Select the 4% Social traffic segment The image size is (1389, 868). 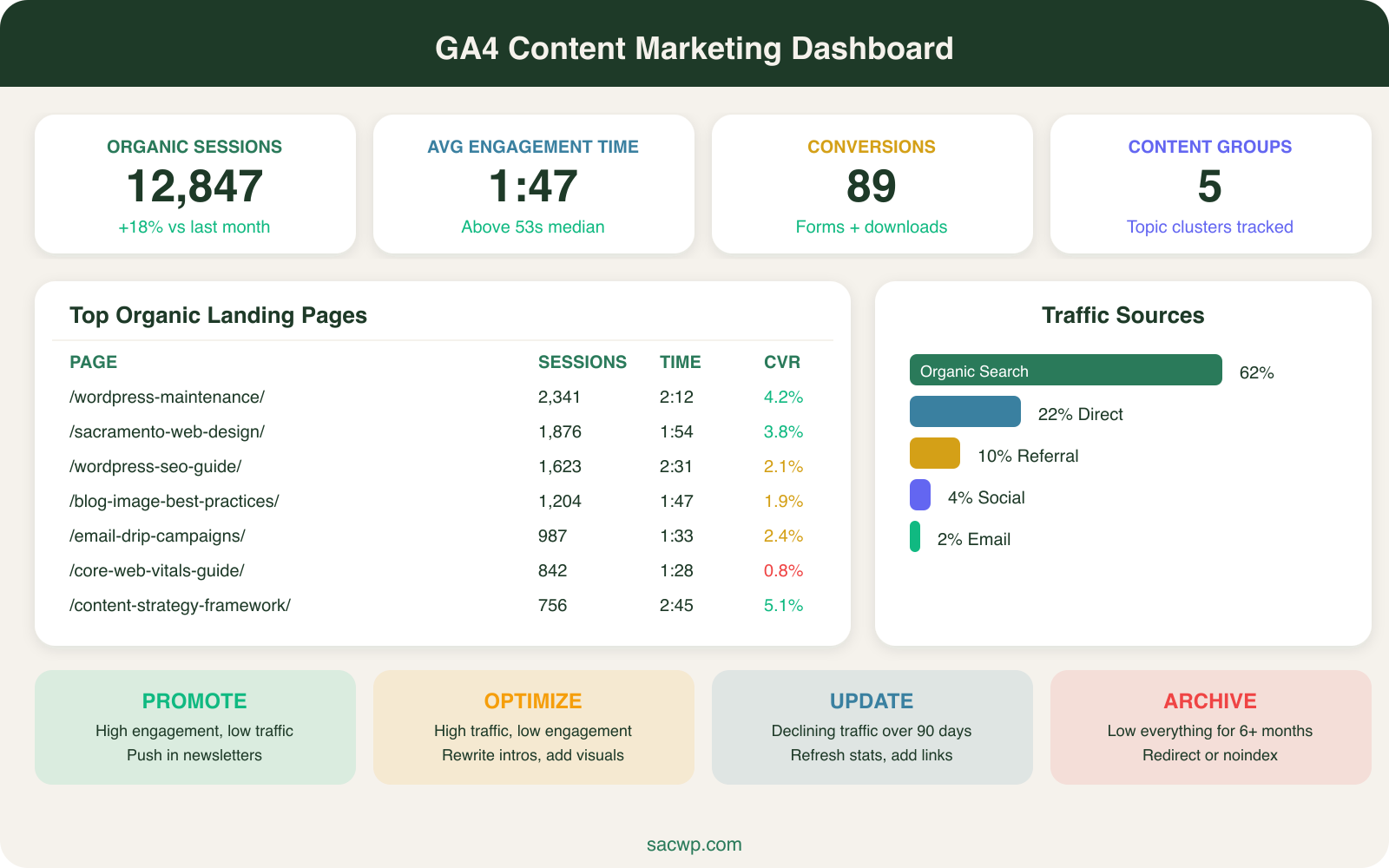coord(919,495)
